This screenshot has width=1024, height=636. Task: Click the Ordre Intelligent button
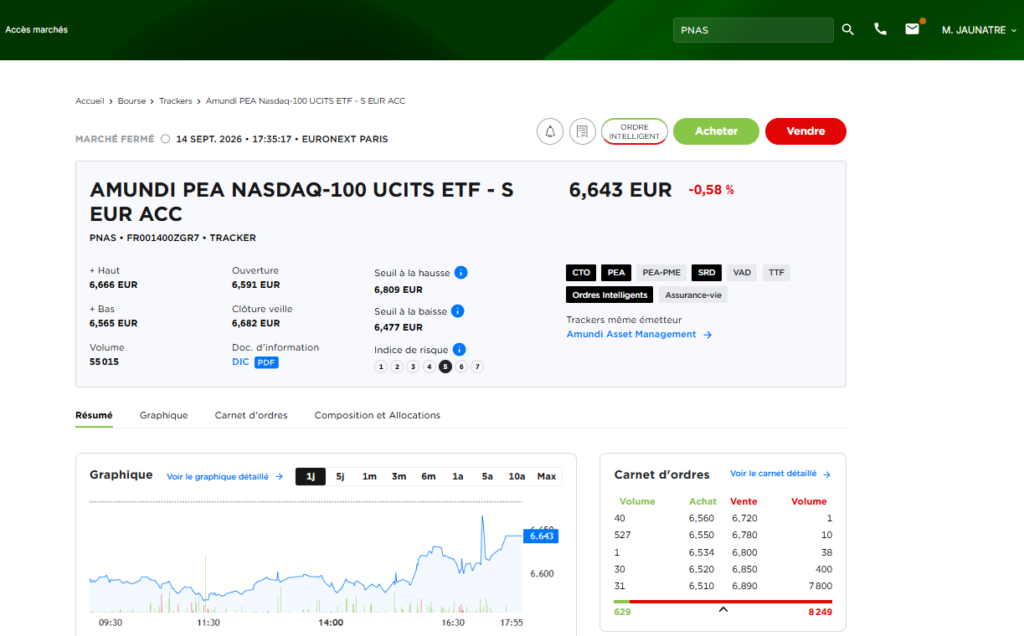click(634, 131)
